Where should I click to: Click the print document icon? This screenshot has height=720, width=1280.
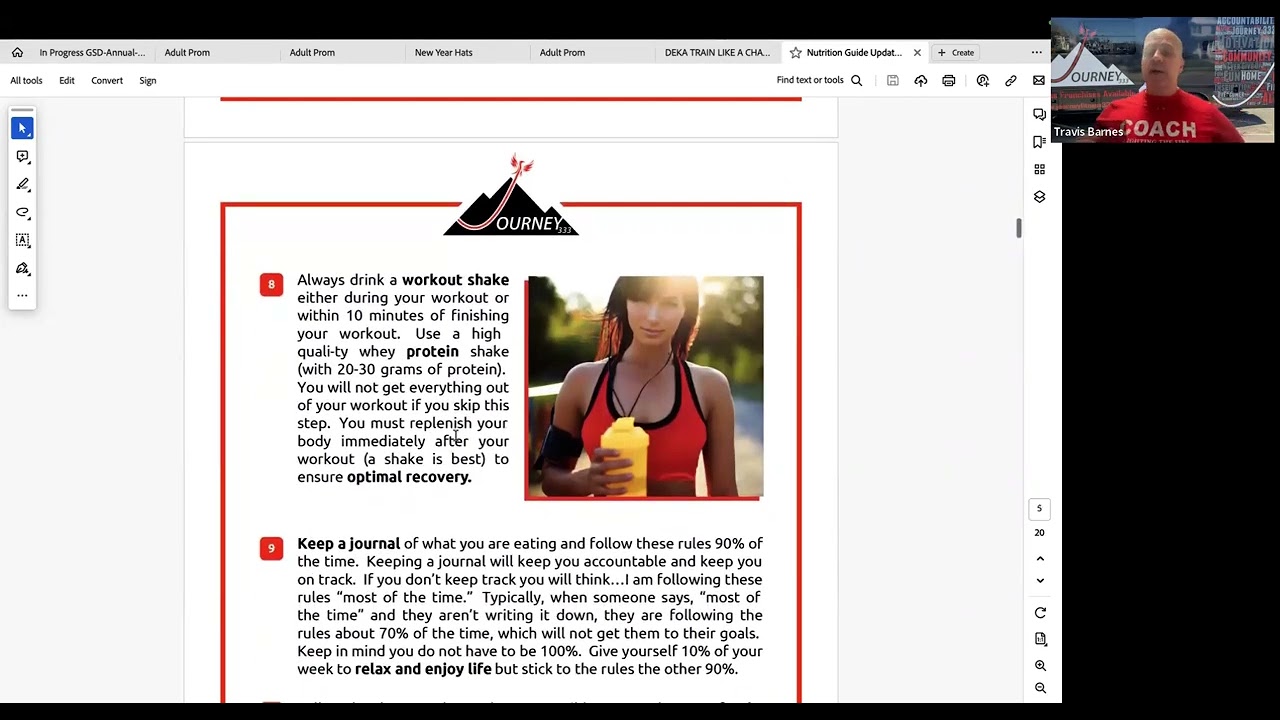(948, 80)
